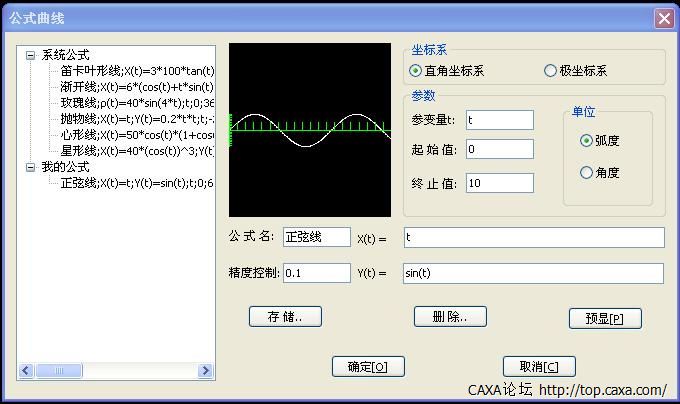Click the 精度控制 input field

317,273
